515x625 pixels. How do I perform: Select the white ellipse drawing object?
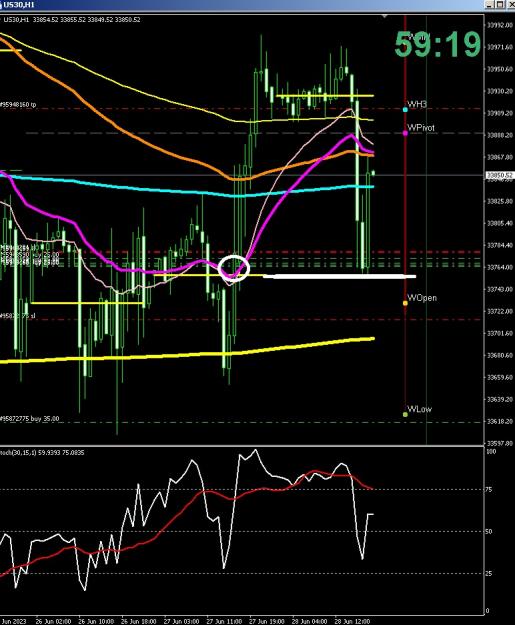click(234, 268)
